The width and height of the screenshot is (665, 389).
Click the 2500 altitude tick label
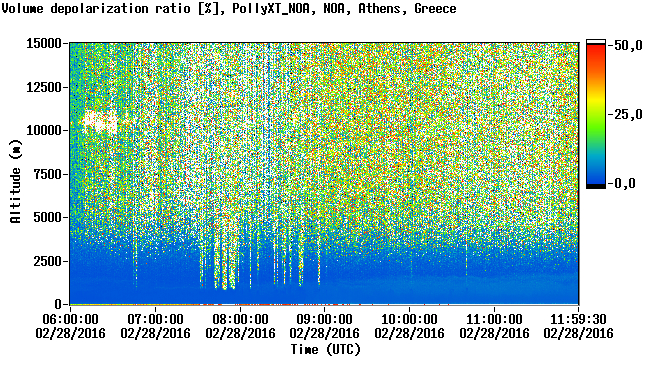pos(47,261)
